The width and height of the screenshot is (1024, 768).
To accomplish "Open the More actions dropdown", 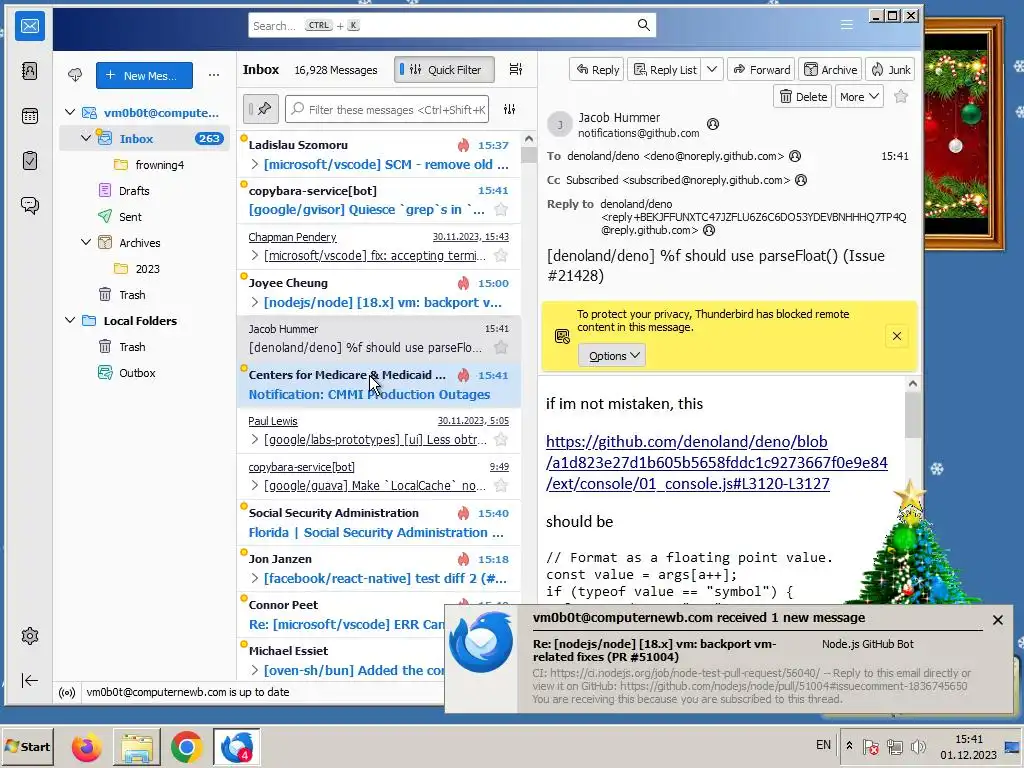I will tap(859, 97).
